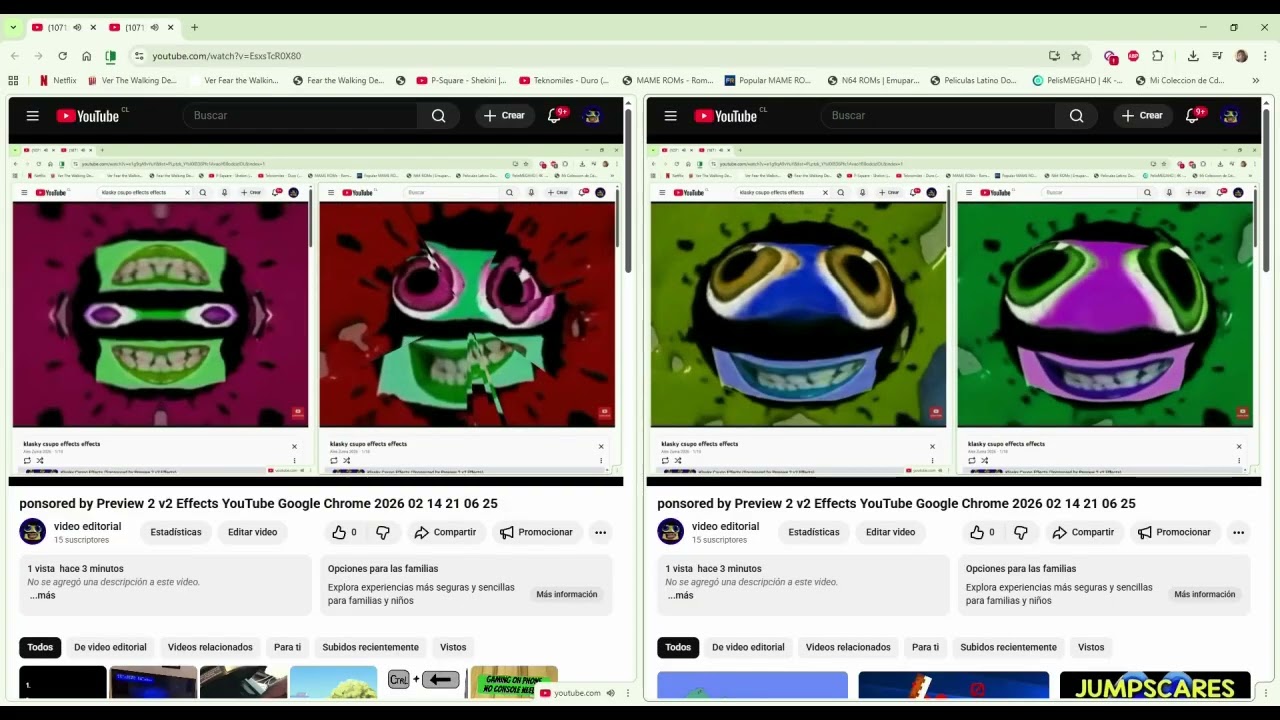Click the Chrome address bar URL
Image resolution: width=1280 pixels, height=720 pixels.
coord(226,56)
